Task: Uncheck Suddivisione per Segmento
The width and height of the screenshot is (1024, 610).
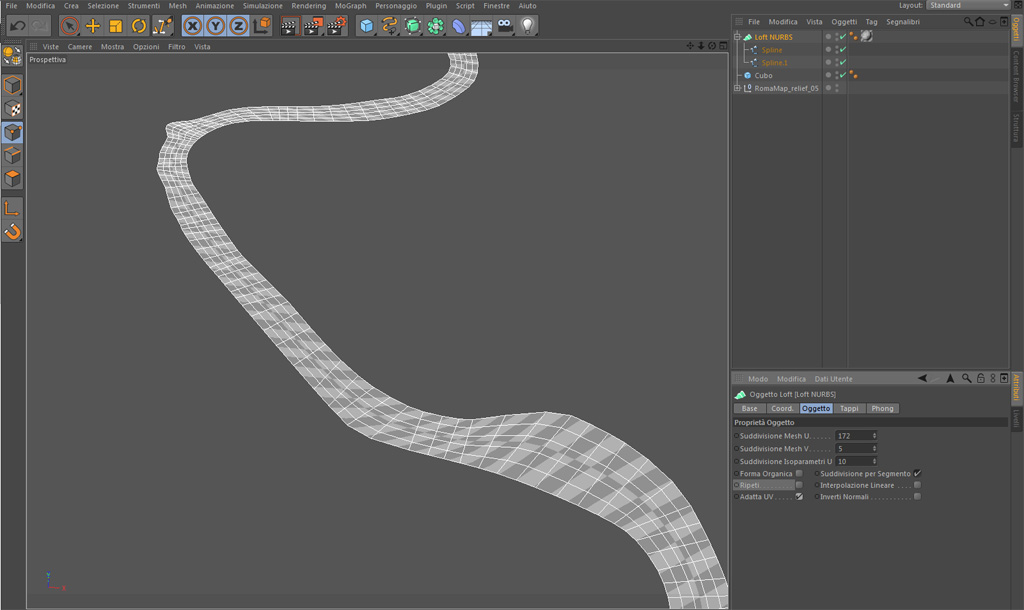Action: [917, 473]
